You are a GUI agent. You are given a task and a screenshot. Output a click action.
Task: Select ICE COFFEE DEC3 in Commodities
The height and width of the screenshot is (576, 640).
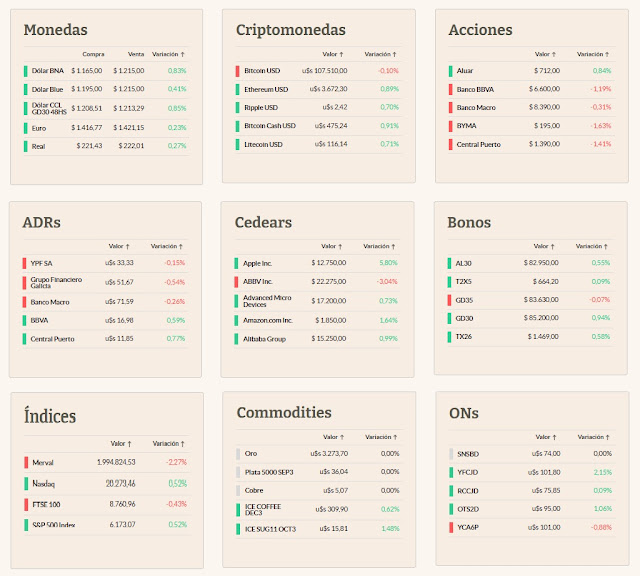coord(319,509)
